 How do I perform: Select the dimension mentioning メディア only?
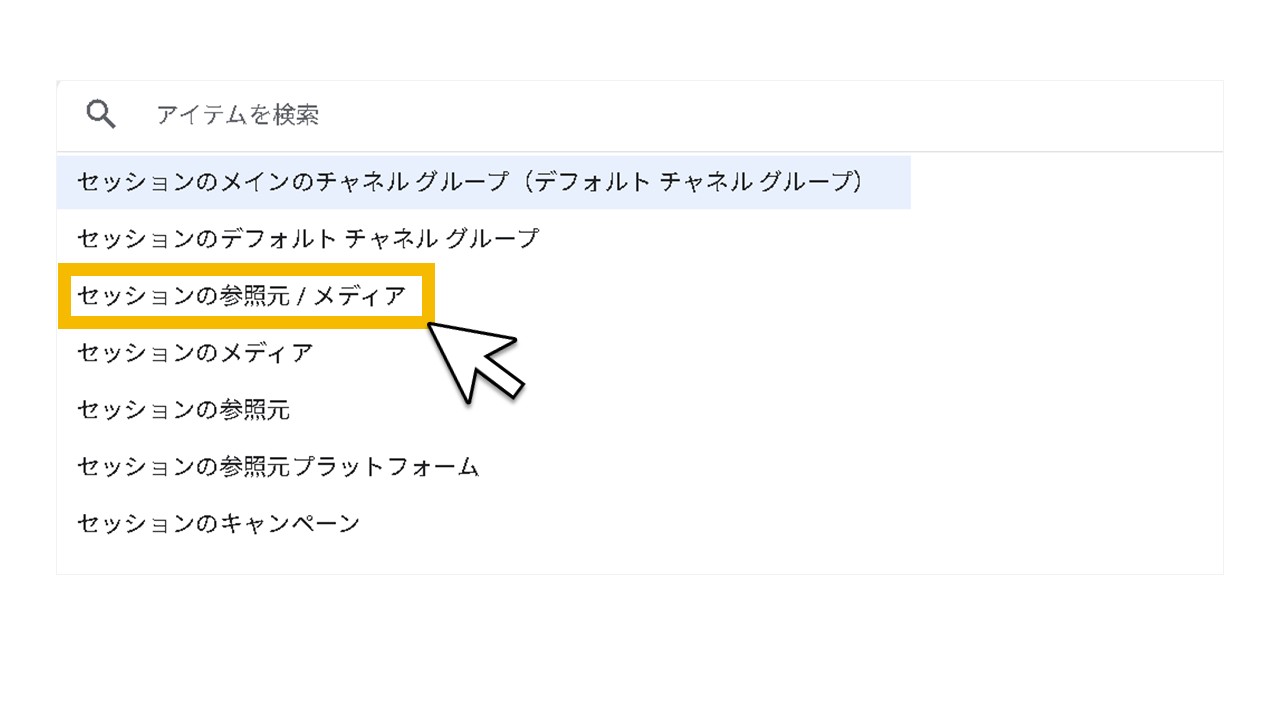tap(195, 352)
